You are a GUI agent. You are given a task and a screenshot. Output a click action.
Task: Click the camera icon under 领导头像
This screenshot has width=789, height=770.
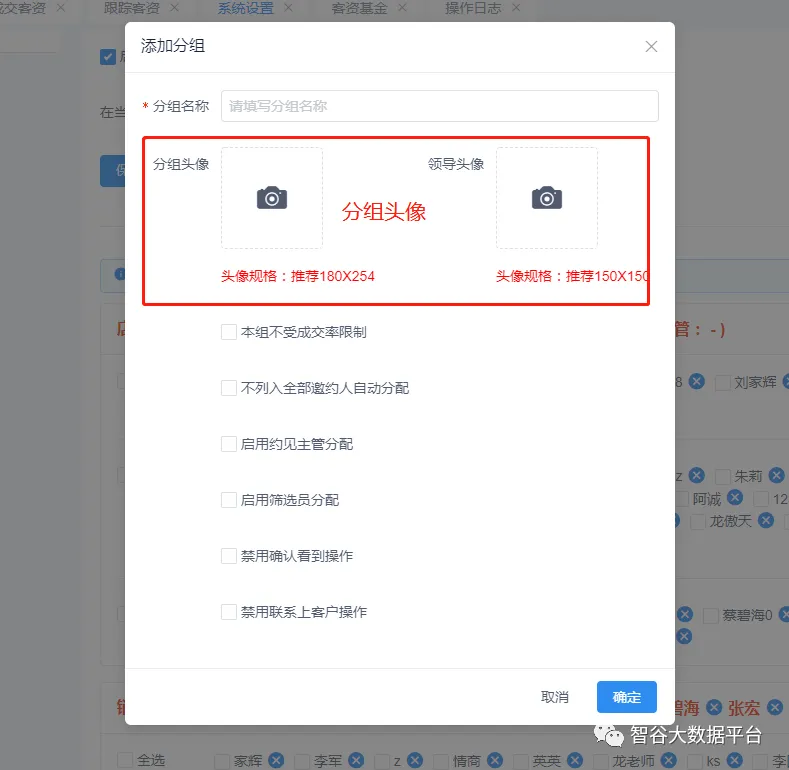pos(546,198)
